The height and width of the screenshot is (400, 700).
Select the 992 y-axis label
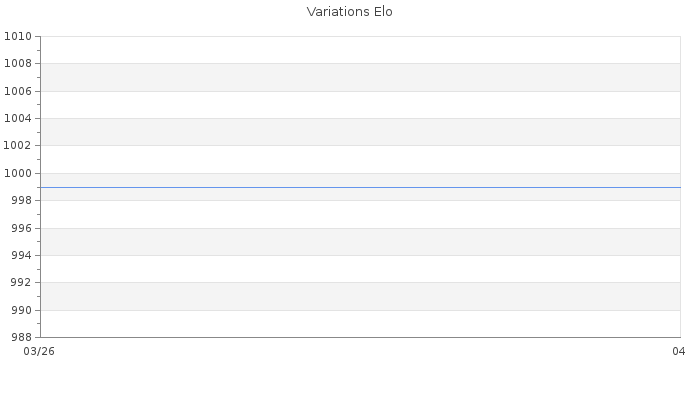coord(21,282)
